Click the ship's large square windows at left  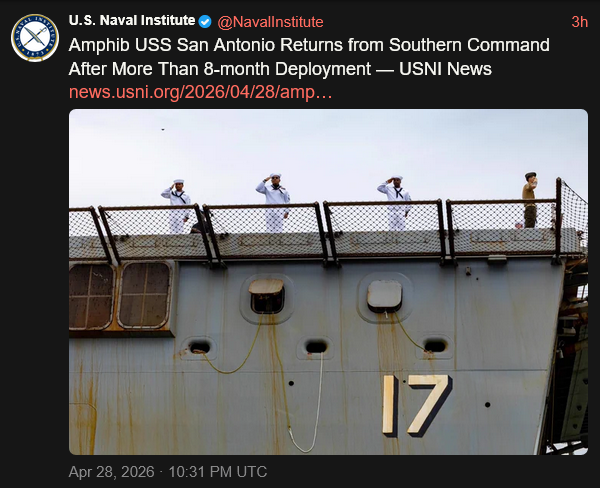click(x=120, y=295)
